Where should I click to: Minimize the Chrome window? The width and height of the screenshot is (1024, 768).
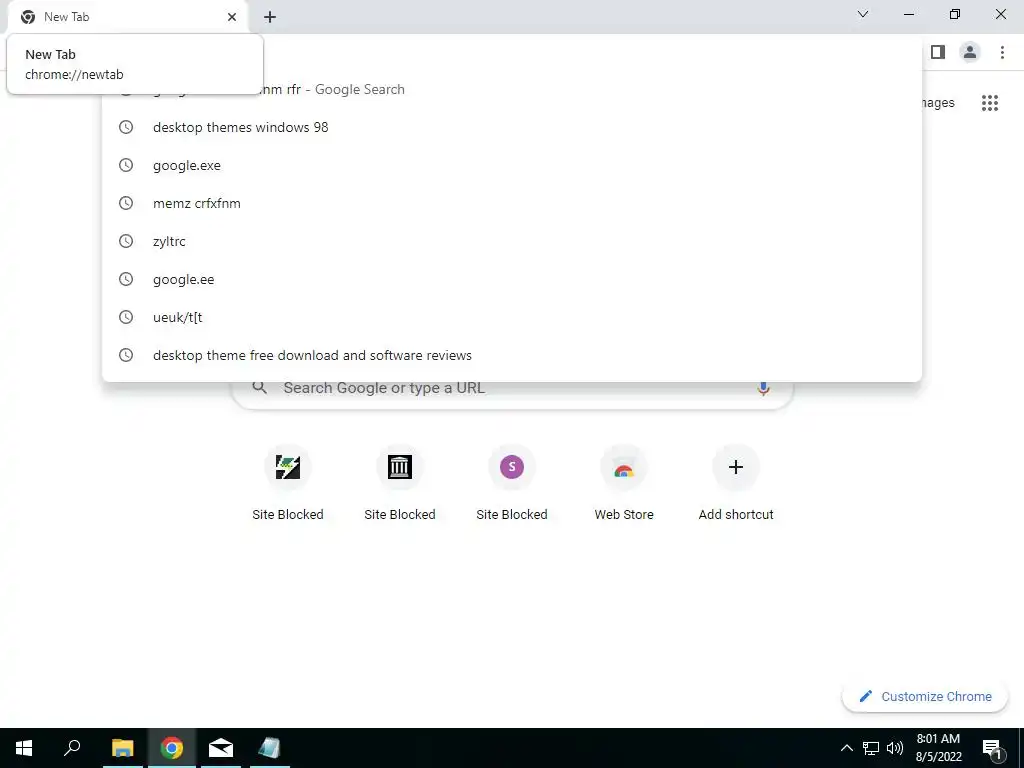pyautogui.click(x=909, y=14)
